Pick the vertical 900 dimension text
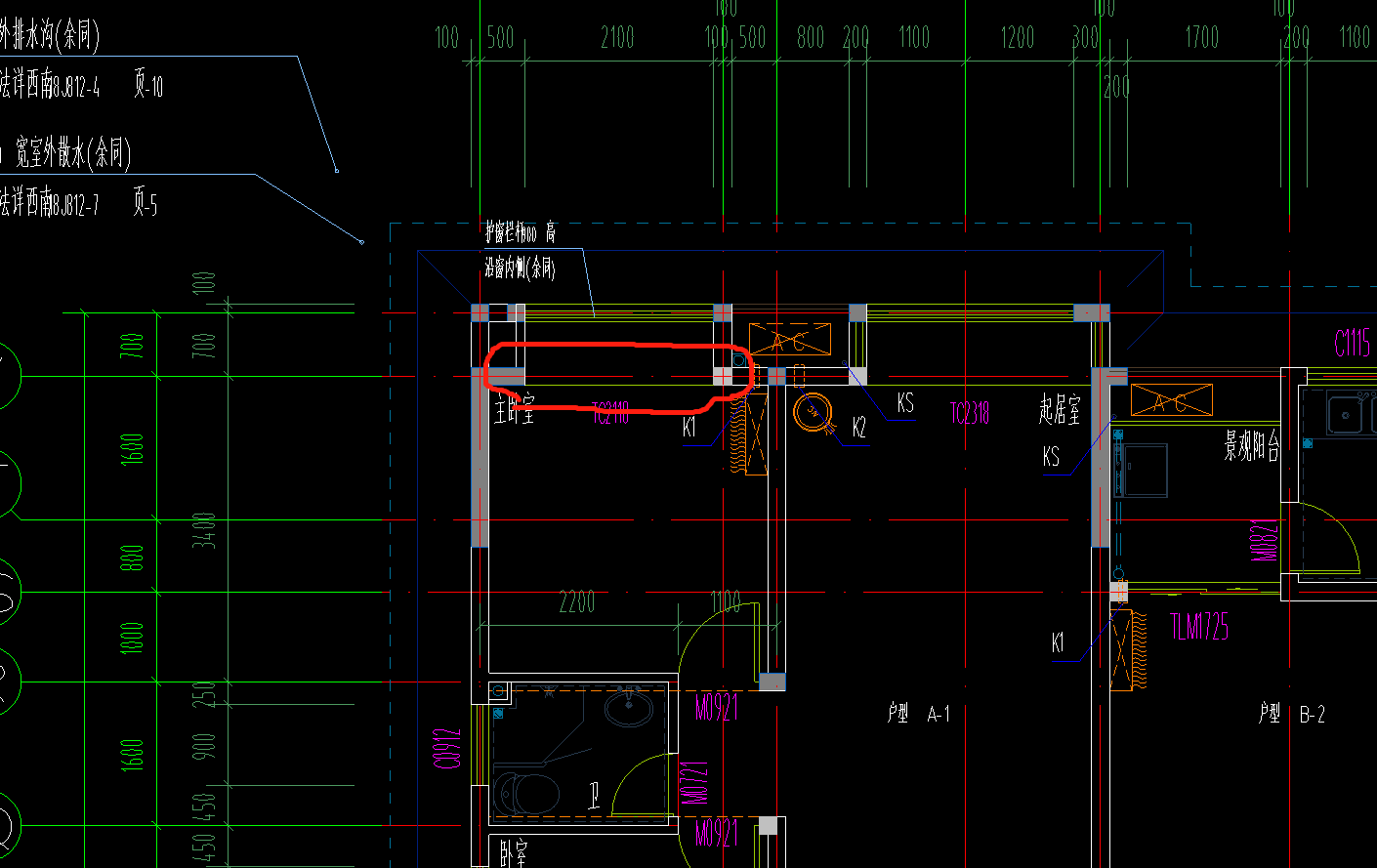 tap(203, 746)
